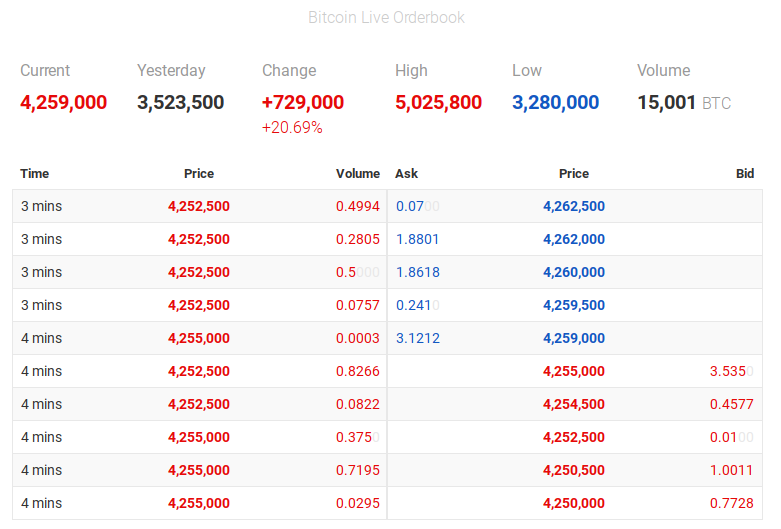This screenshot has width=781, height=529.
Task: Click the Time column header
Action: (34, 174)
